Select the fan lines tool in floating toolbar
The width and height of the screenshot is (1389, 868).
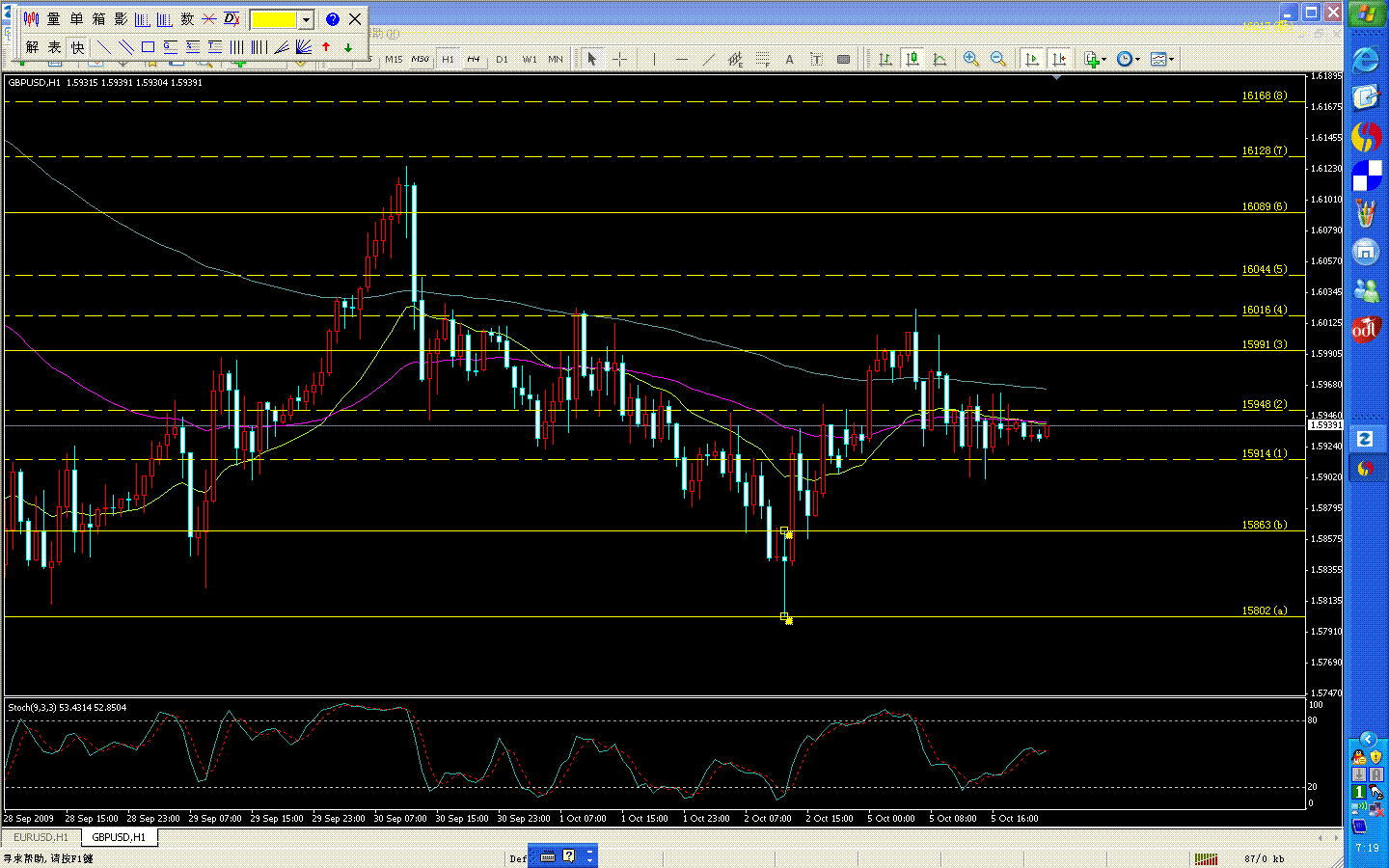click(x=303, y=46)
